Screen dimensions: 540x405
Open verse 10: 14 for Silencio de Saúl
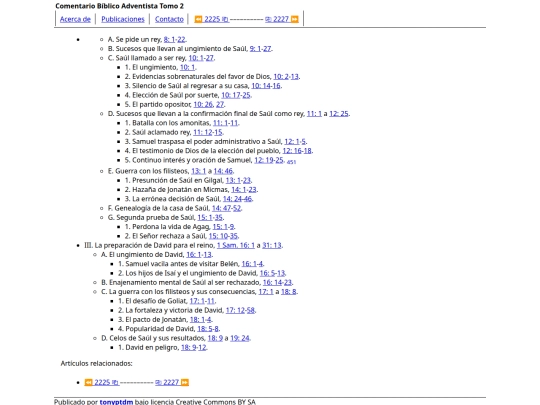tap(261, 86)
